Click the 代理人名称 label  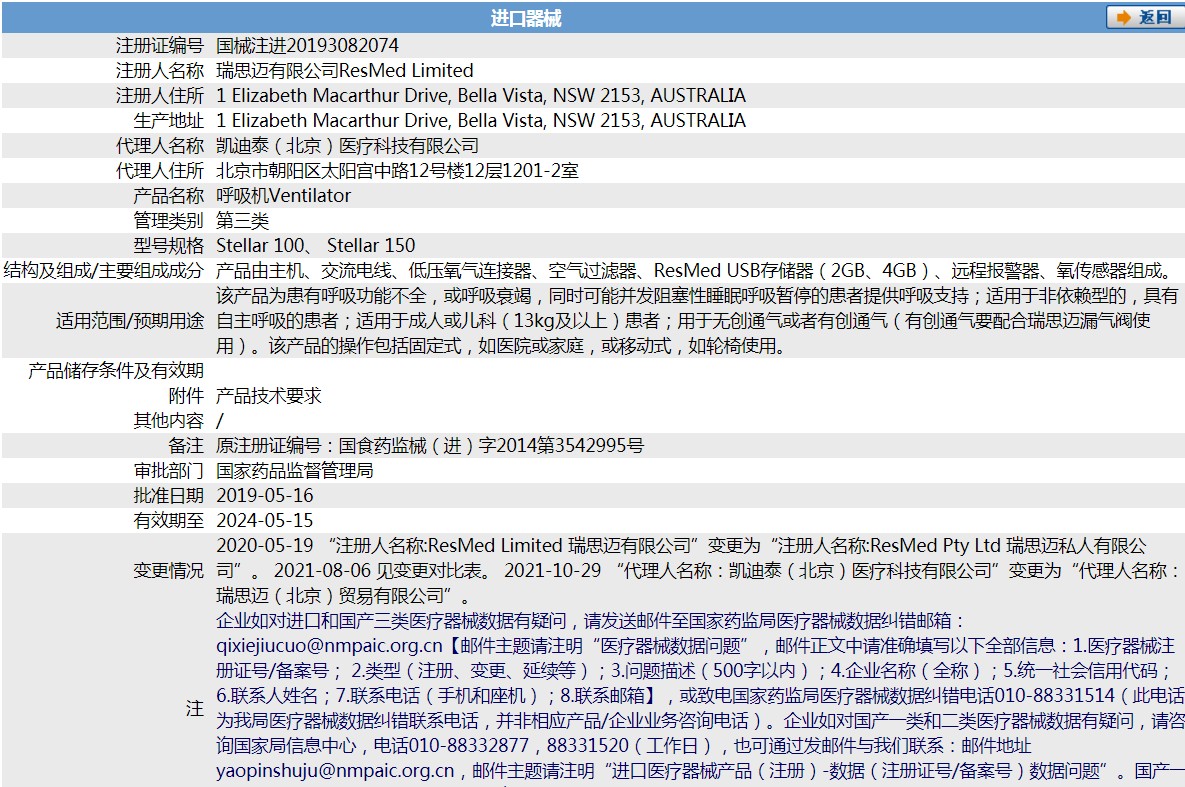coord(159,145)
